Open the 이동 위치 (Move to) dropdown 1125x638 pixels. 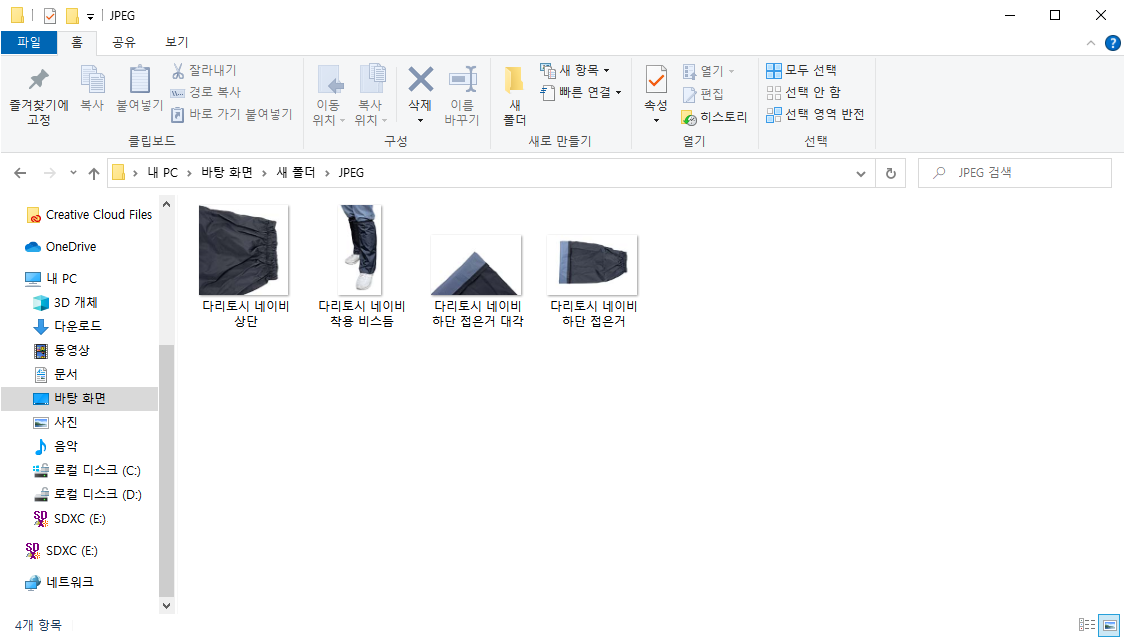coord(329,96)
